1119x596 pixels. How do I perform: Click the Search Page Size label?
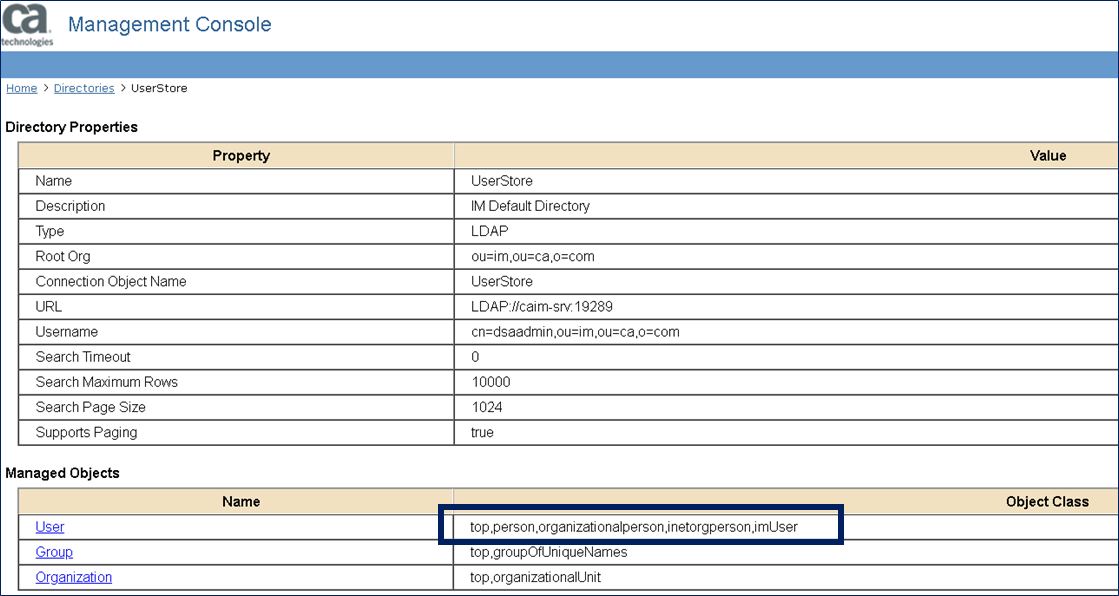click(91, 407)
